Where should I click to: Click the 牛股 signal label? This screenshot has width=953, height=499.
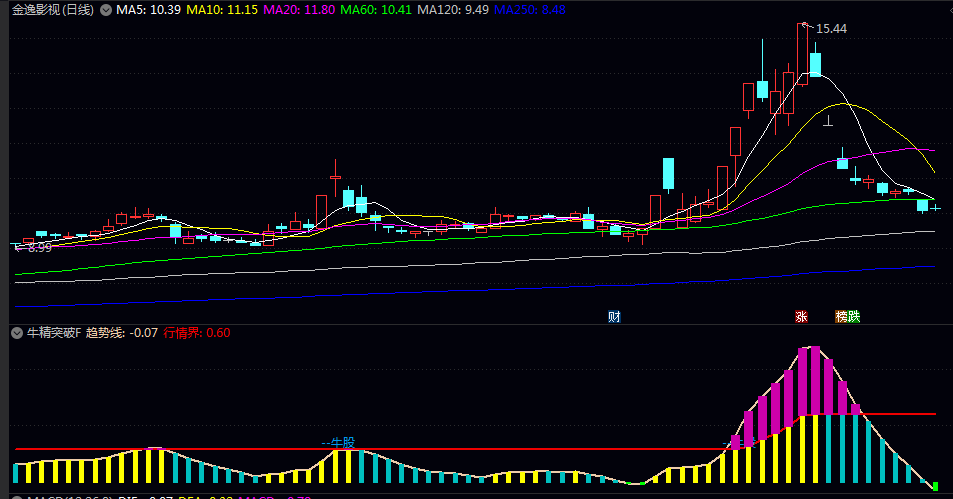click(x=343, y=441)
